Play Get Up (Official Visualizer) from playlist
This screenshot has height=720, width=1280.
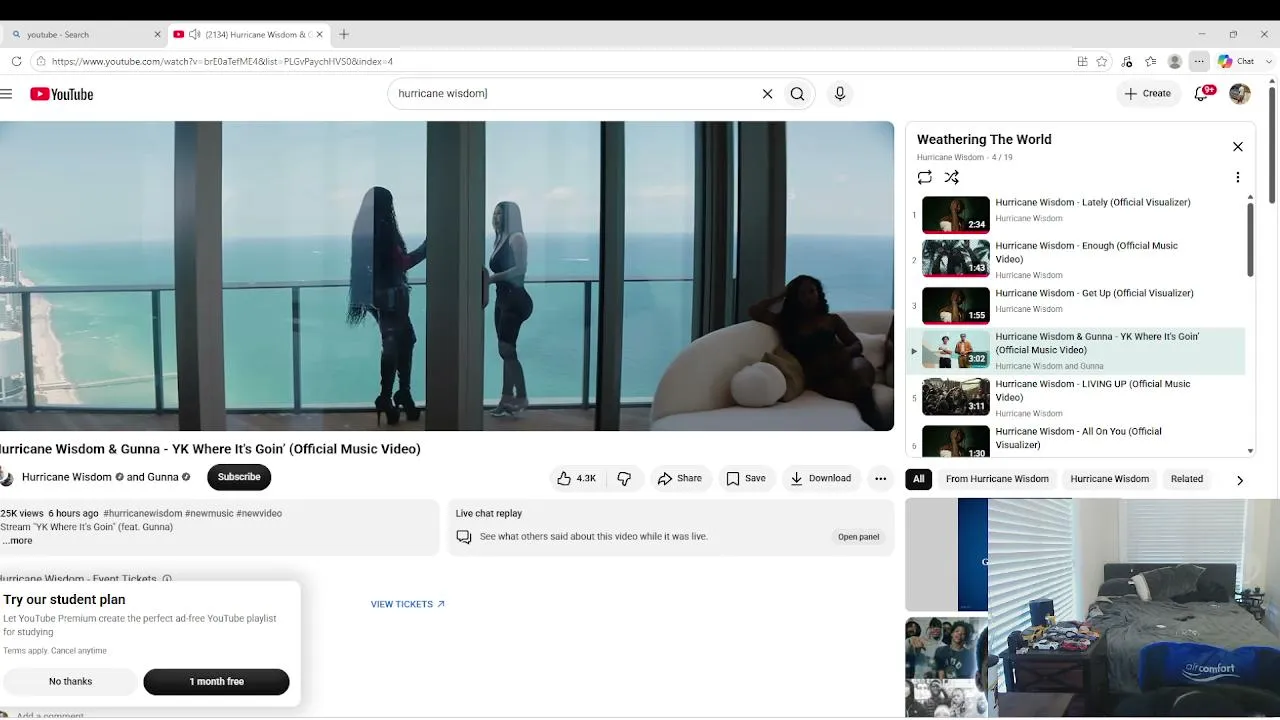[1076, 305]
